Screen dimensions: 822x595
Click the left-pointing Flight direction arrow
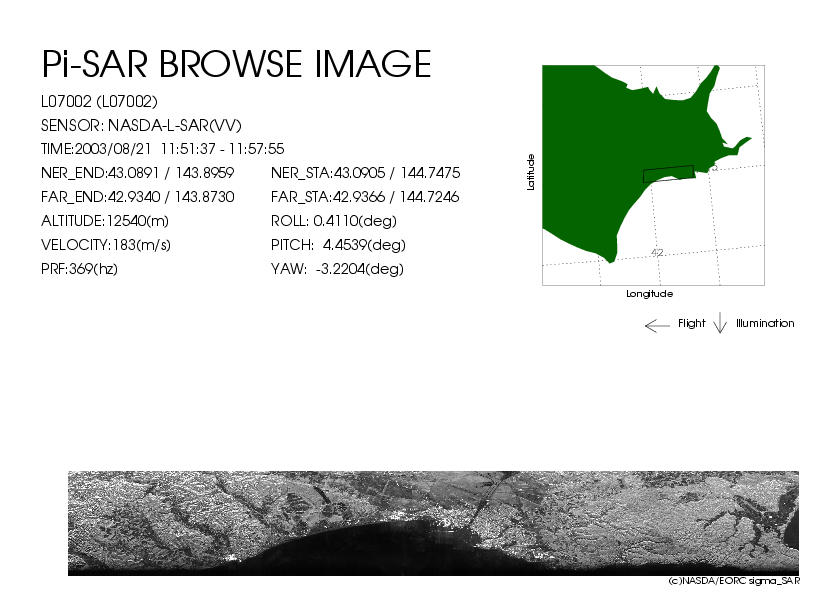pos(657,326)
